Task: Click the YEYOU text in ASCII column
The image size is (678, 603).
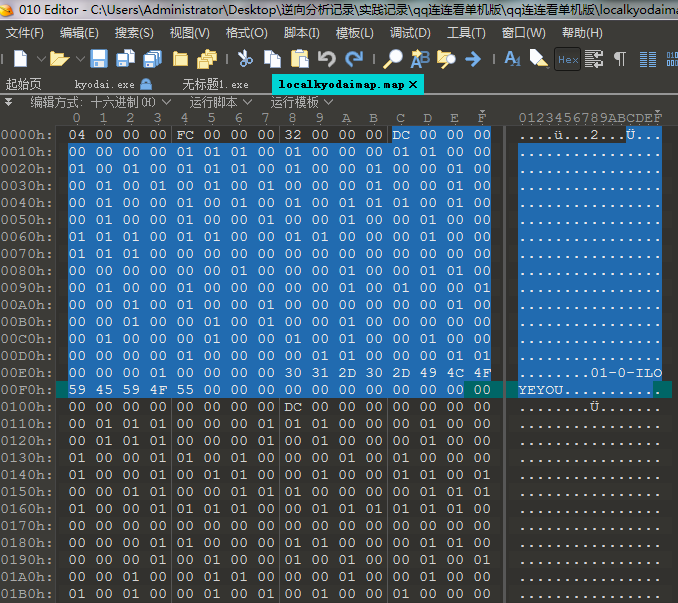Action: [540, 390]
